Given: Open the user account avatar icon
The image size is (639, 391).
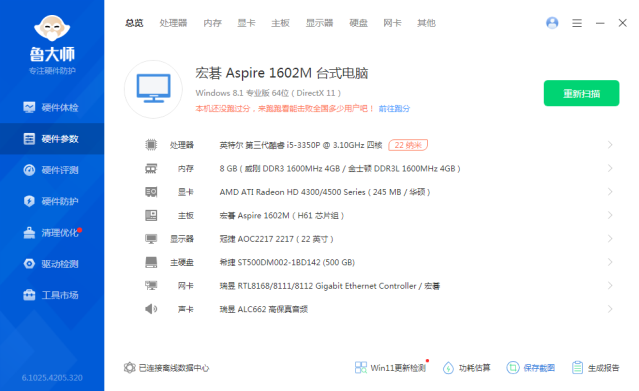Looking at the screenshot, I should [x=552, y=23].
